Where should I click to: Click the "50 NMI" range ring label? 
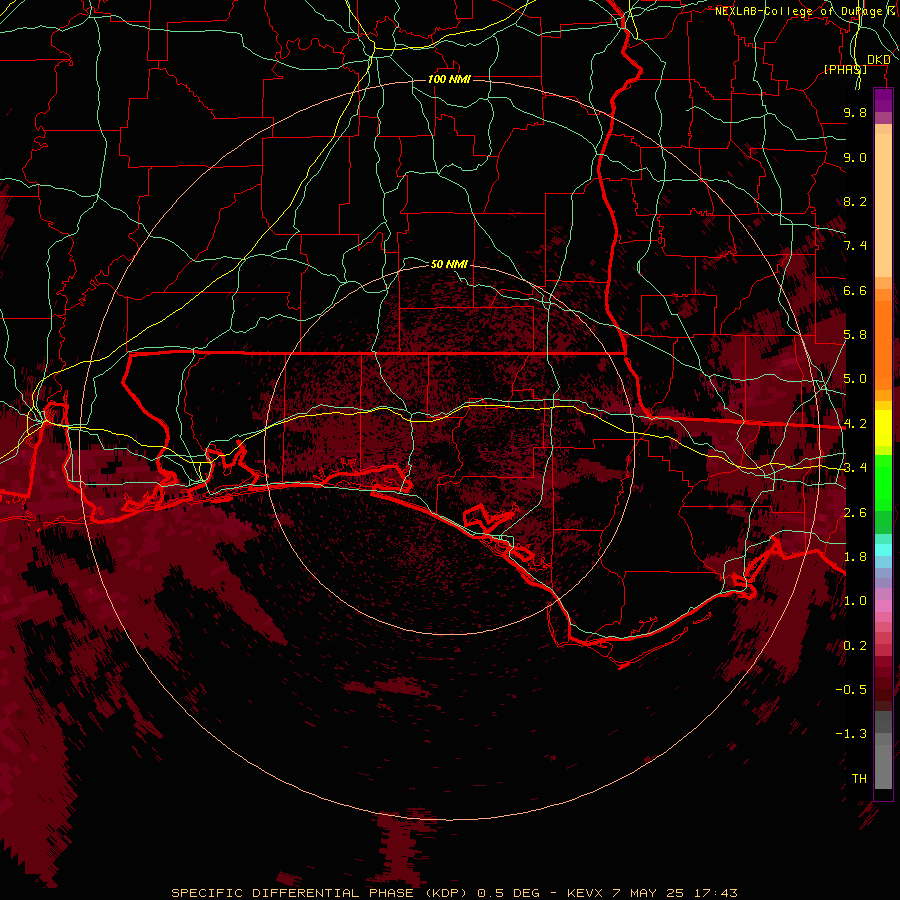click(449, 264)
